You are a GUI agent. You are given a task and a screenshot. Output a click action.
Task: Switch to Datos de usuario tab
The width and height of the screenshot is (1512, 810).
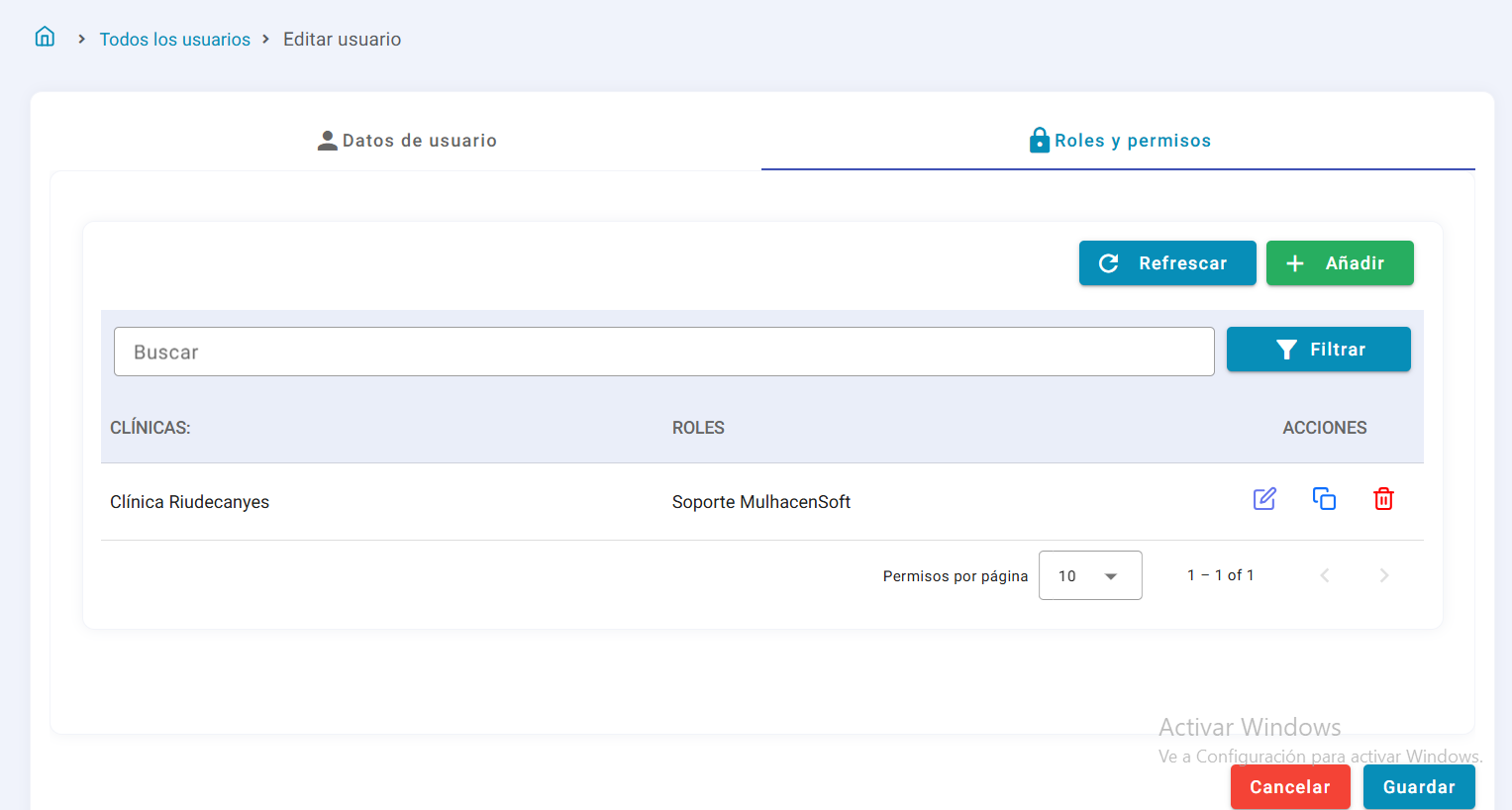(407, 141)
